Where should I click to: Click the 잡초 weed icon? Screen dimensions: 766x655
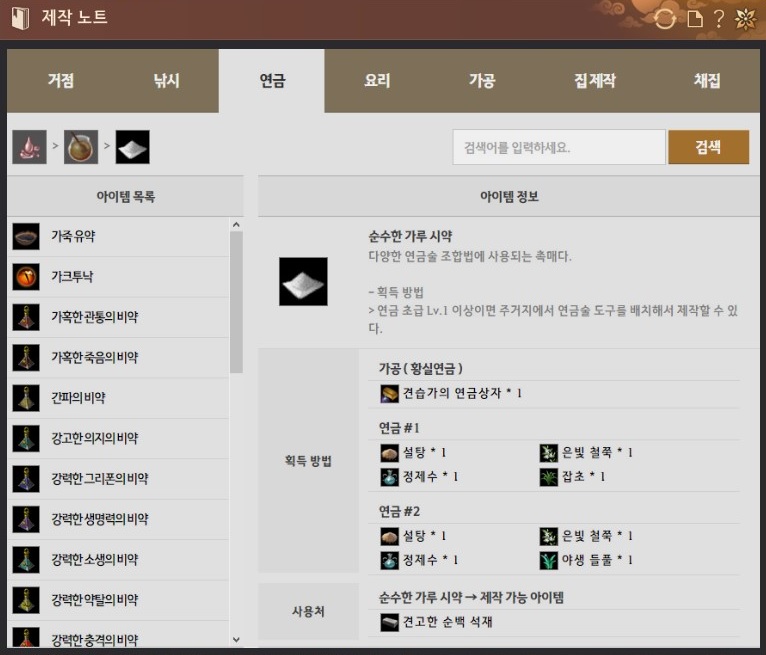[549, 477]
